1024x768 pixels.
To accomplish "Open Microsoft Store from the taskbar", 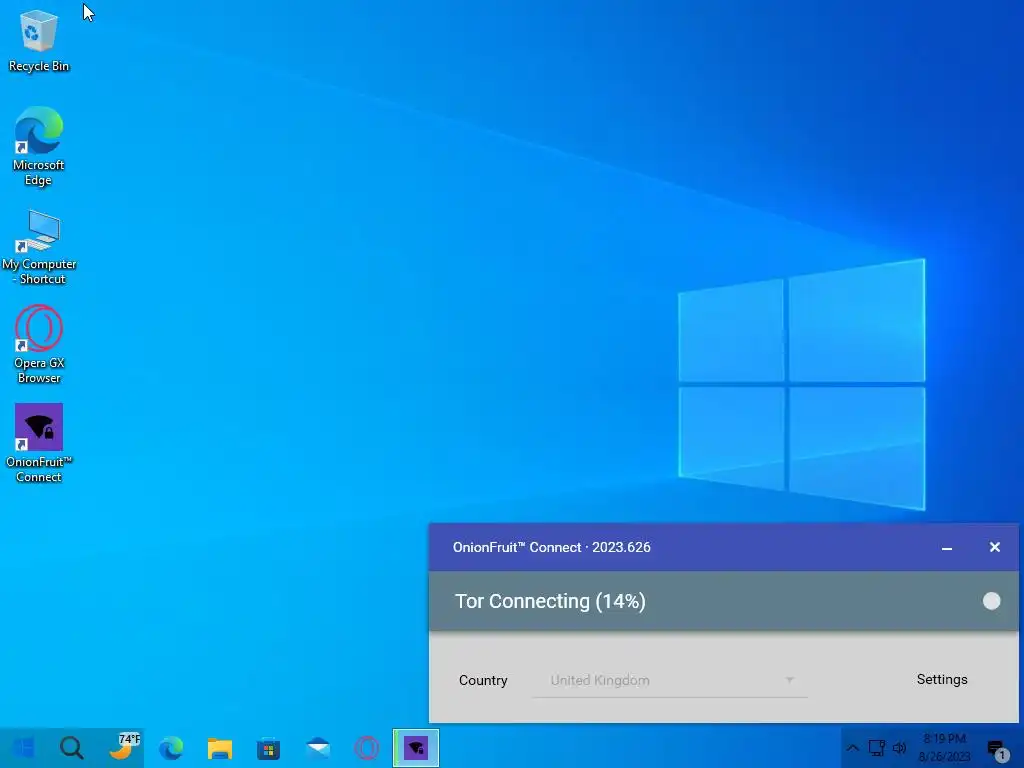I will click(268, 748).
